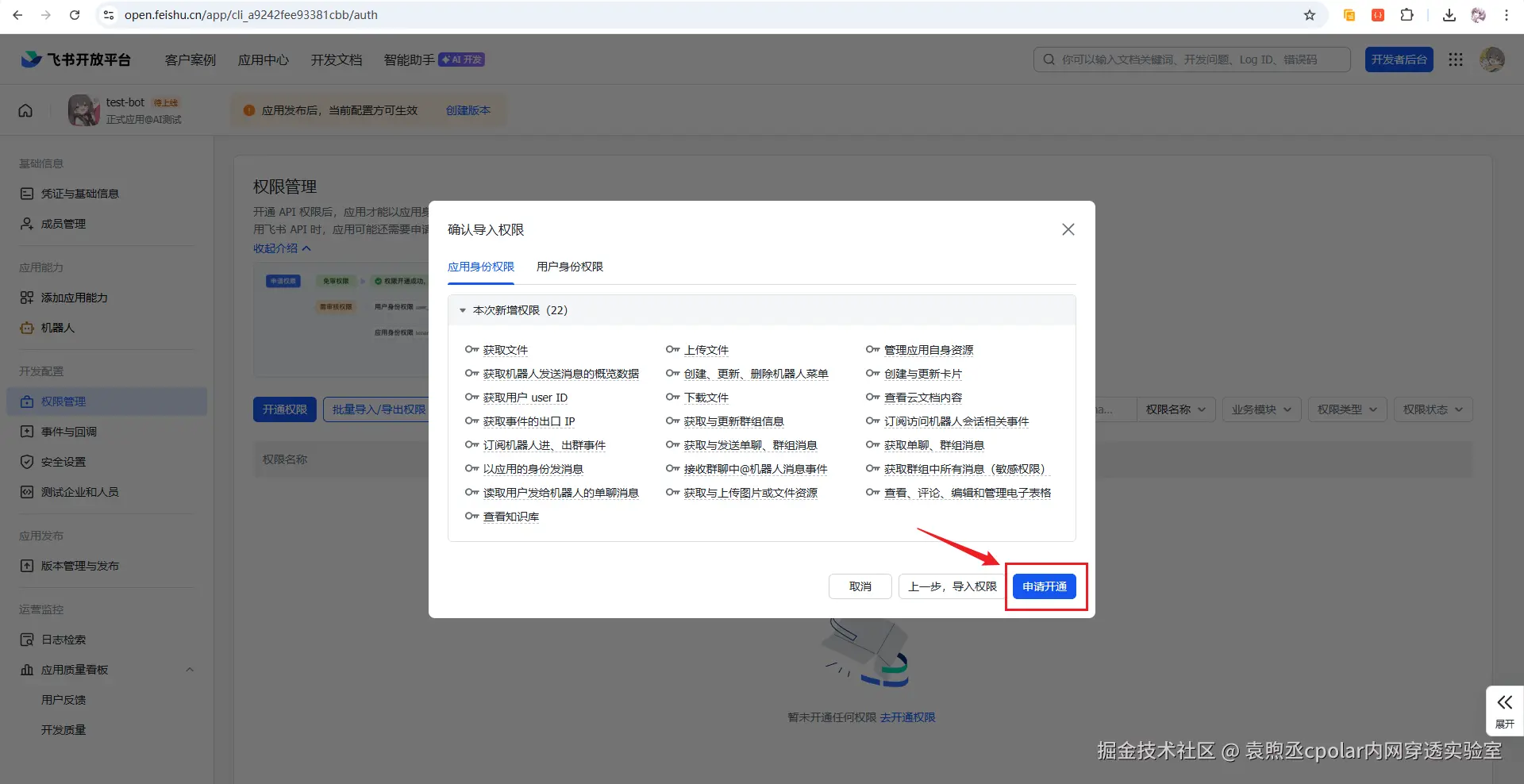
Task: Reload the page
Action: 75,15
